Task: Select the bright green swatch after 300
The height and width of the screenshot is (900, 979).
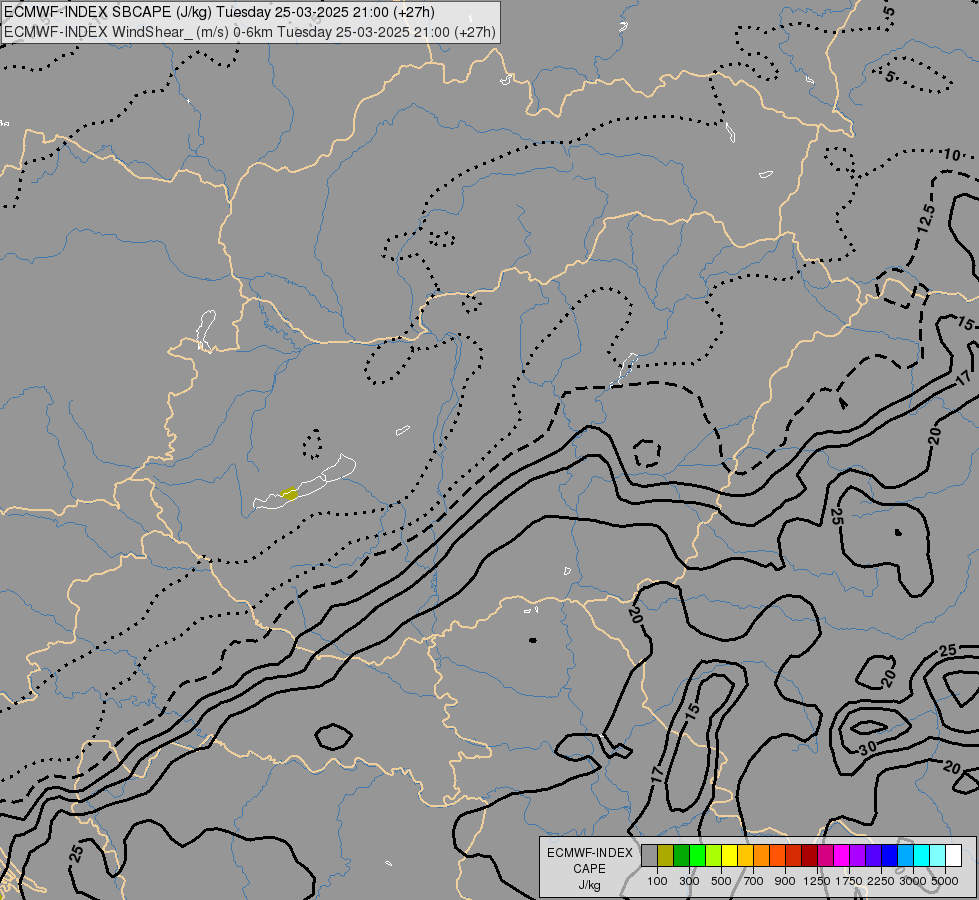Action: tap(697, 856)
